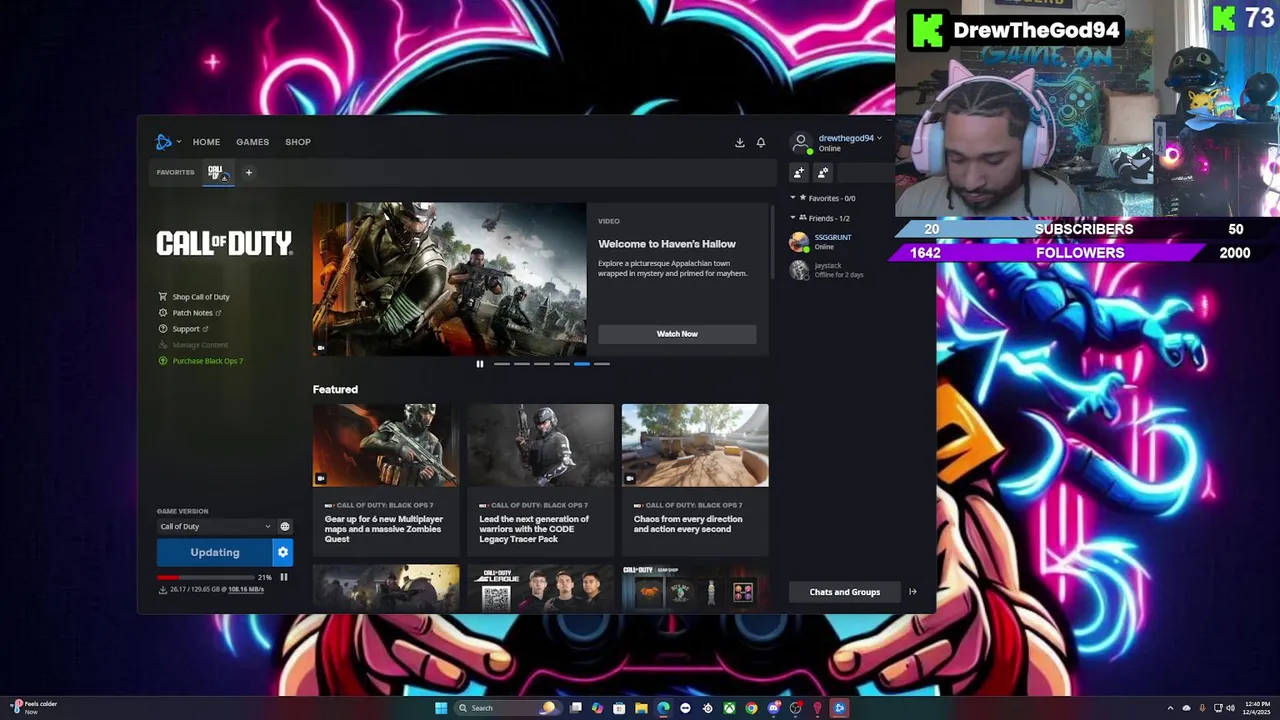Open CODE Legacy Tracer Pack card

point(540,478)
